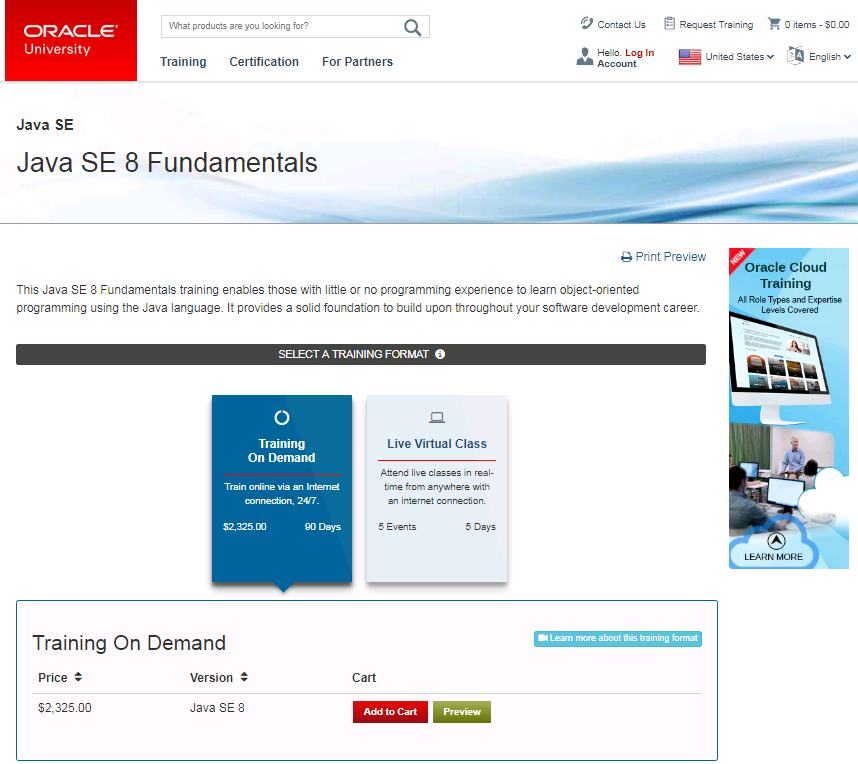858x764 pixels.
Task: Open the shopping cart icon
Action: (x=774, y=24)
